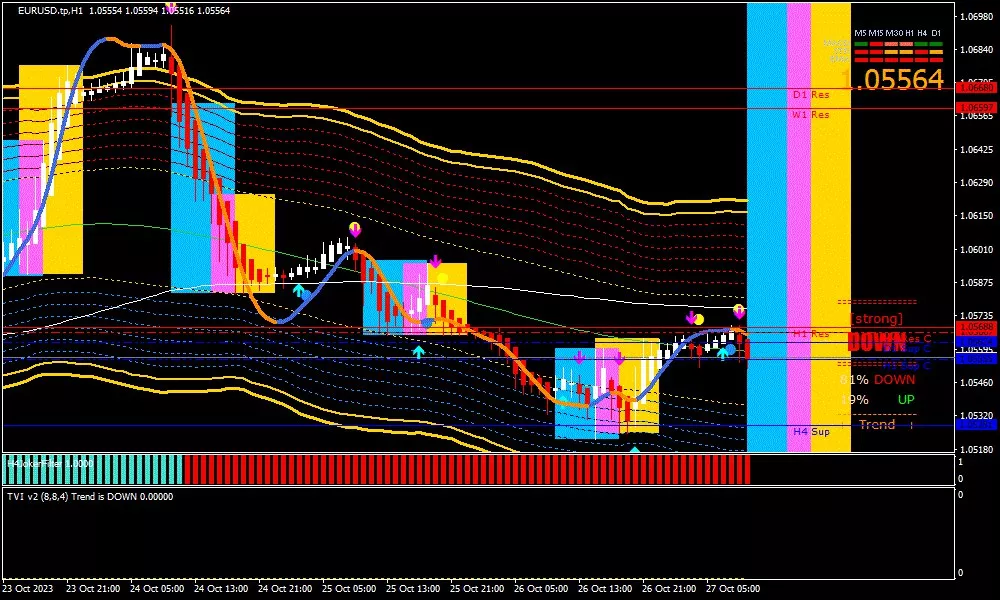
Task: Click the magenta sell arrow above the 25 Oct 13:00 yellow box
Action: click(x=435, y=261)
